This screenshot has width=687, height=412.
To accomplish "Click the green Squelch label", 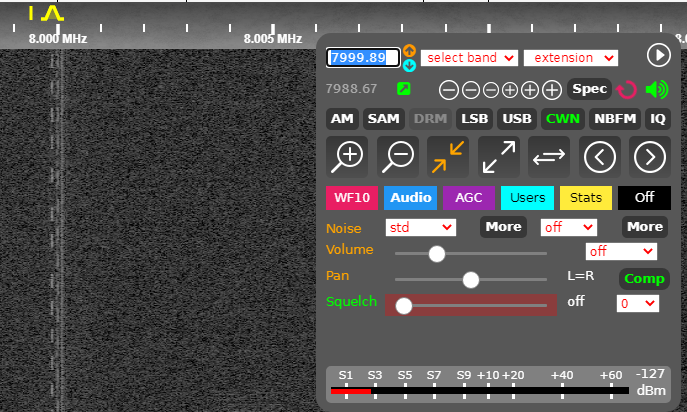I will (351, 302).
